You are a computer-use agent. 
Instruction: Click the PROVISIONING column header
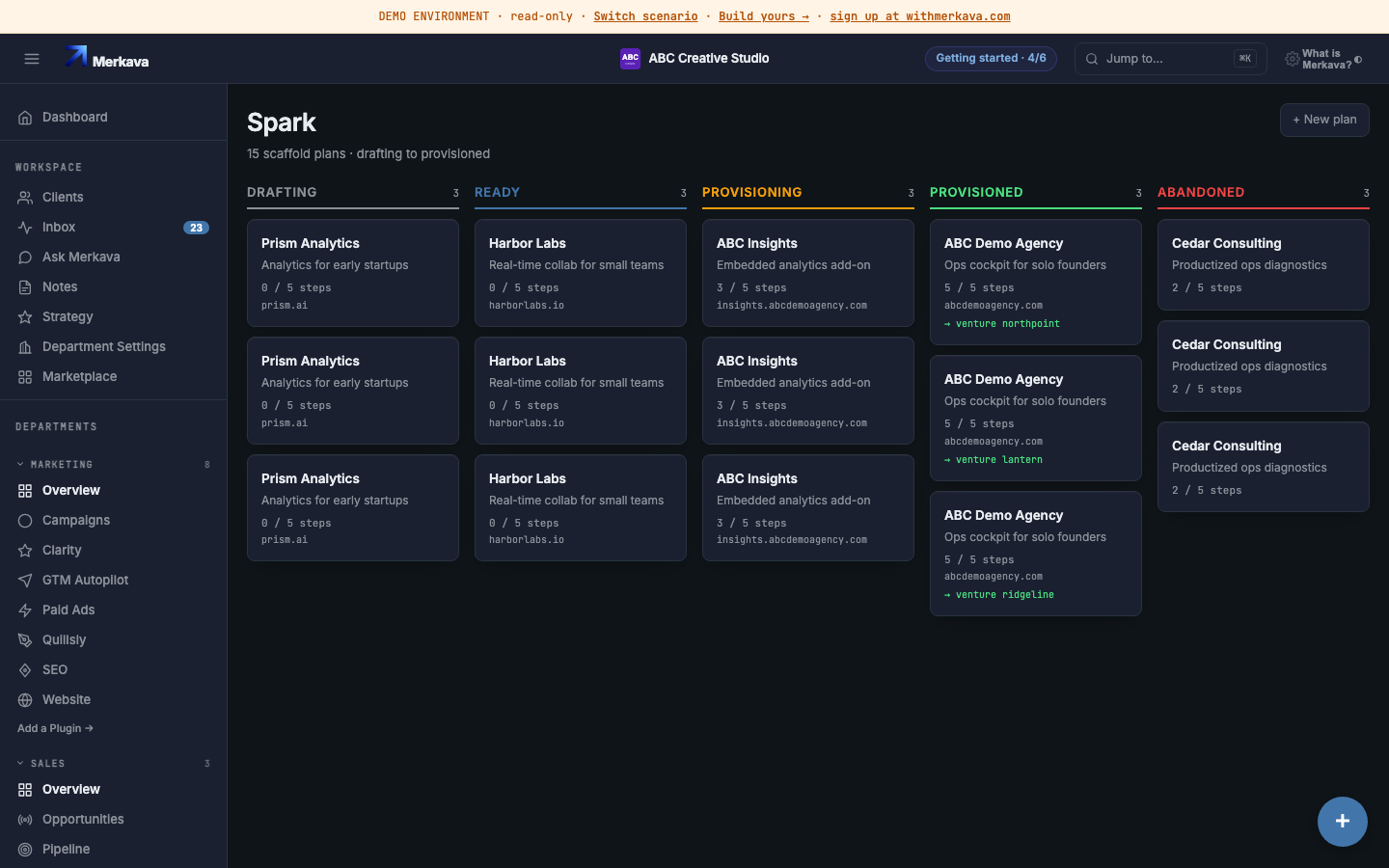pos(808,194)
